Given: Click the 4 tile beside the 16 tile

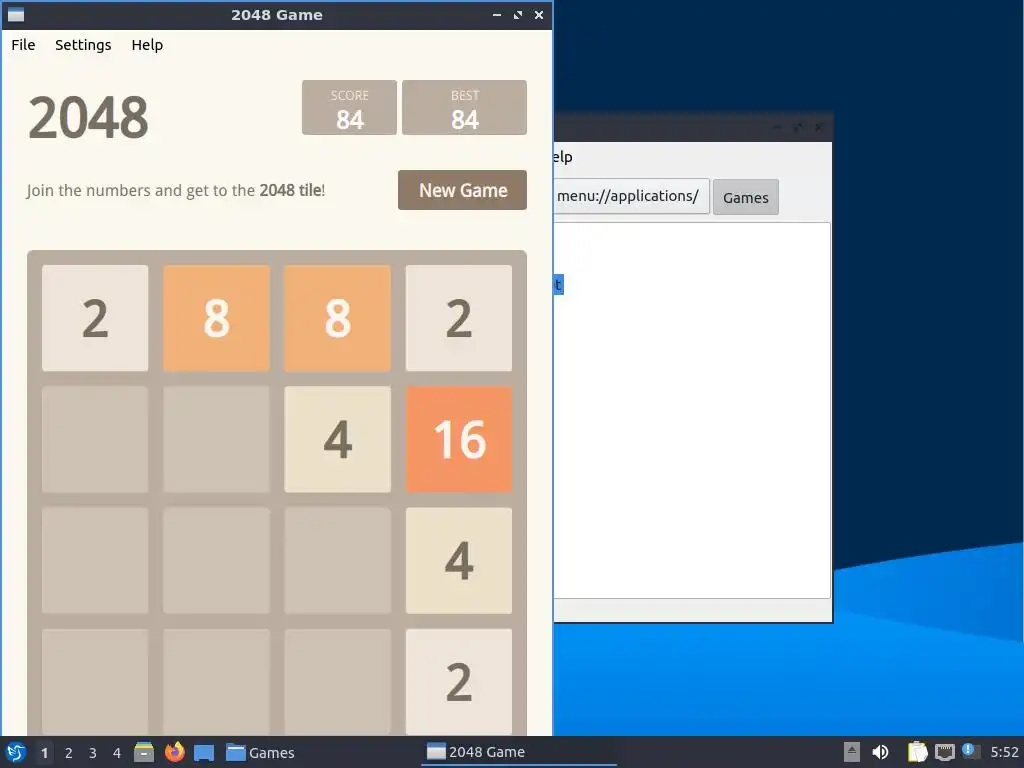Looking at the screenshot, I should [x=338, y=440].
